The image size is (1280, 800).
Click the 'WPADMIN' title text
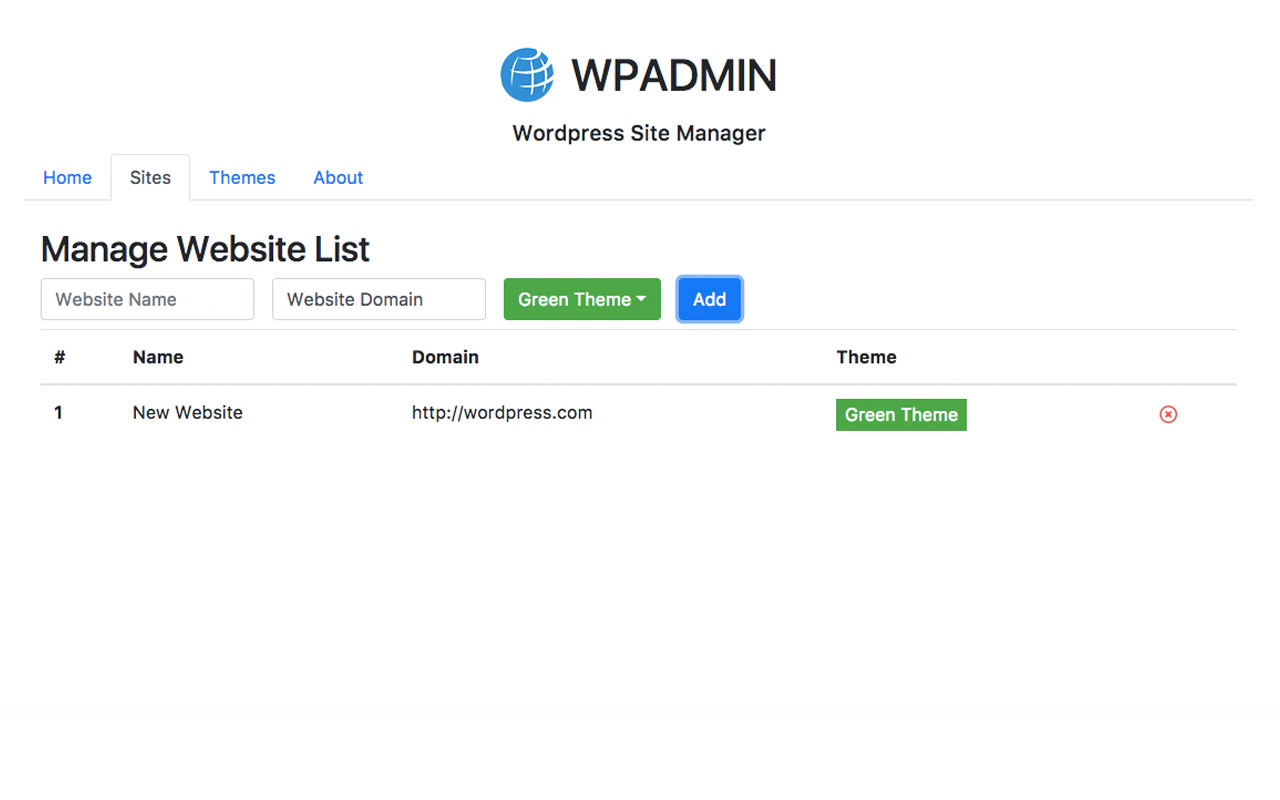[674, 75]
